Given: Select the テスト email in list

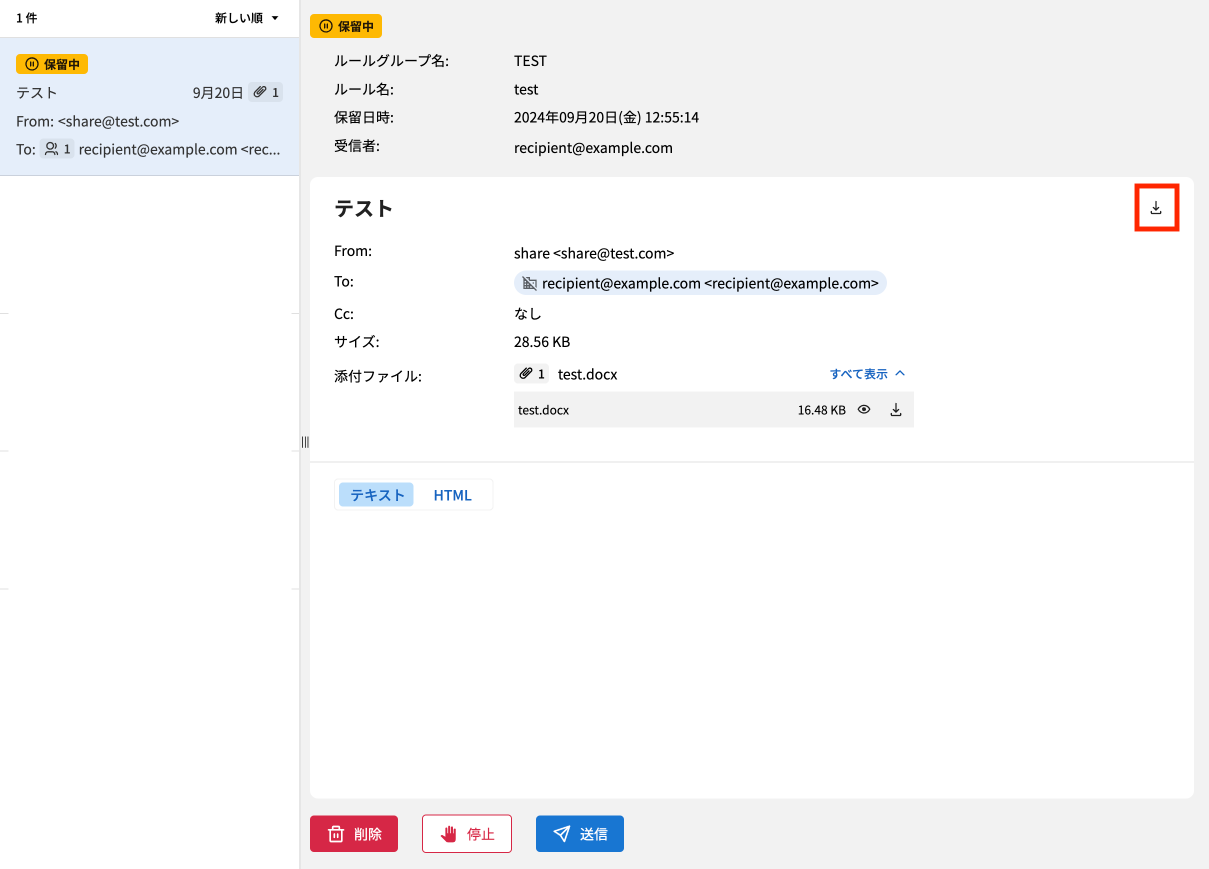Looking at the screenshot, I should point(149,107).
